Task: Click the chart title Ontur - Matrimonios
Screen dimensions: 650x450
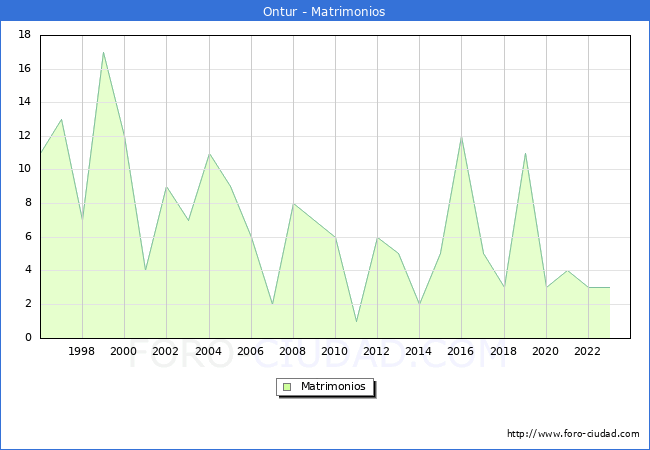Action: (325, 11)
